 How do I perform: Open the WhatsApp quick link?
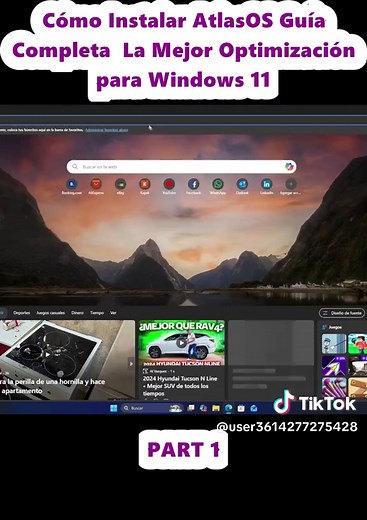(218, 184)
